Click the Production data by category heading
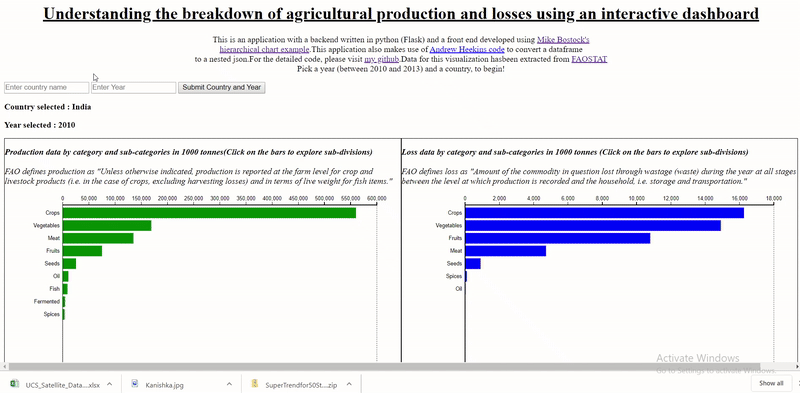800x393 pixels. pyautogui.click(x=188, y=152)
